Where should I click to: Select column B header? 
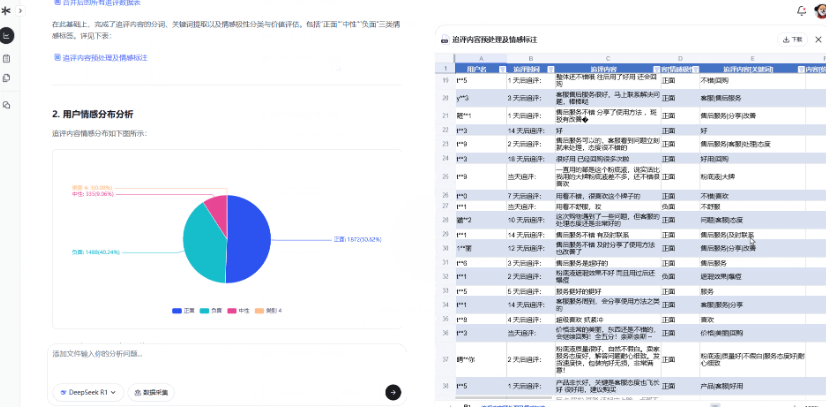pyautogui.click(x=531, y=59)
